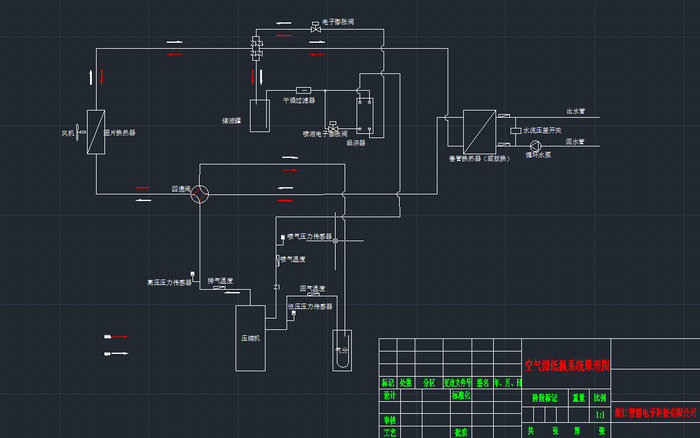This screenshot has height=438, width=700.
Task: Click the high pressure sensor (高压压力传感器) symbol
Action: 200,282
